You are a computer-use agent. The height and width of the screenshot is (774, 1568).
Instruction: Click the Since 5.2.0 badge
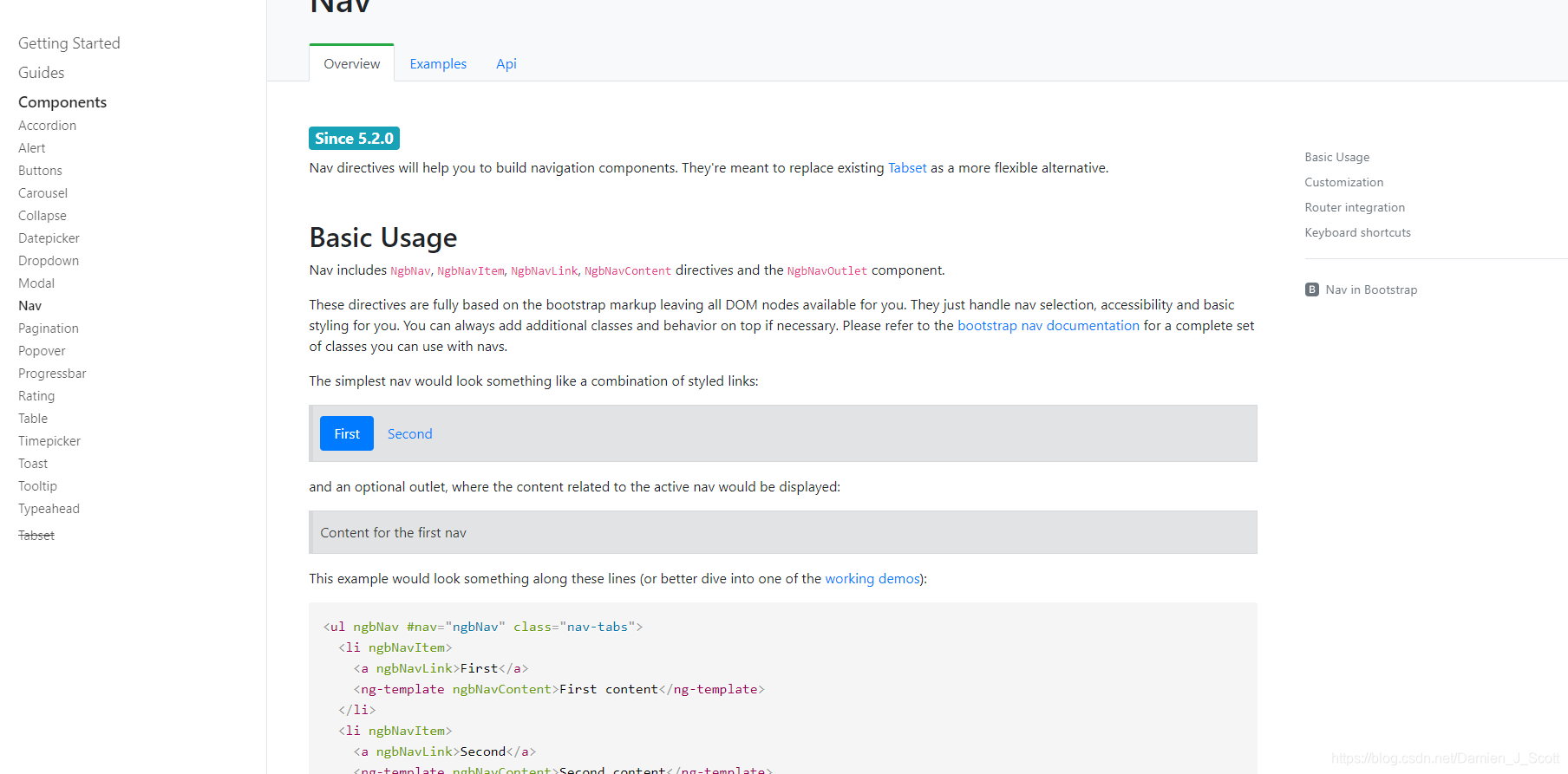(x=354, y=139)
